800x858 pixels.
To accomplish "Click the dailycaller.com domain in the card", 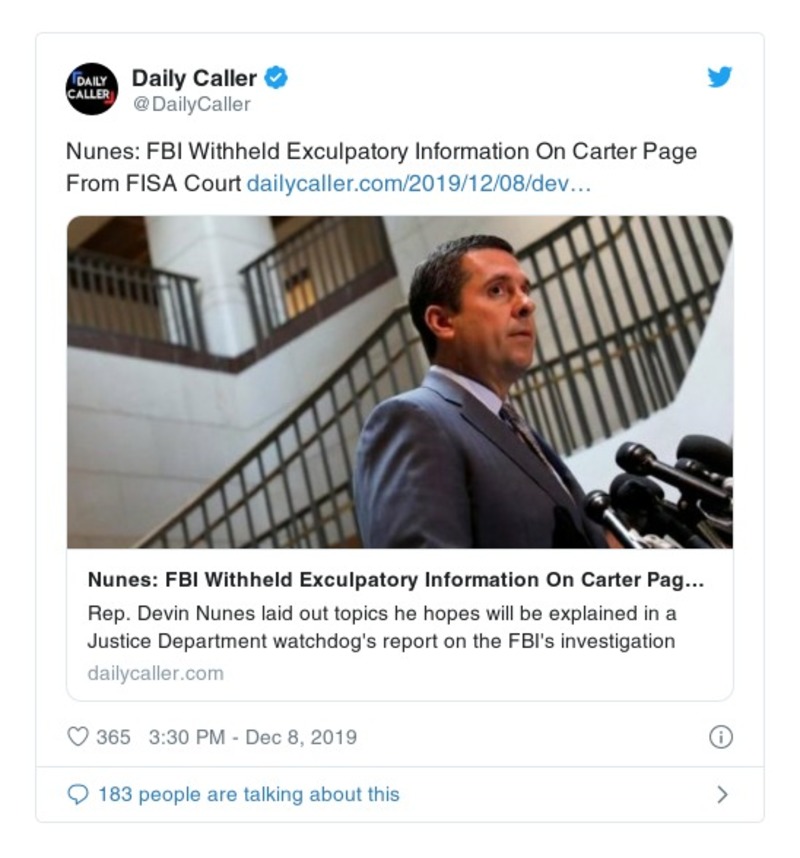I will click(x=155, y=673).
